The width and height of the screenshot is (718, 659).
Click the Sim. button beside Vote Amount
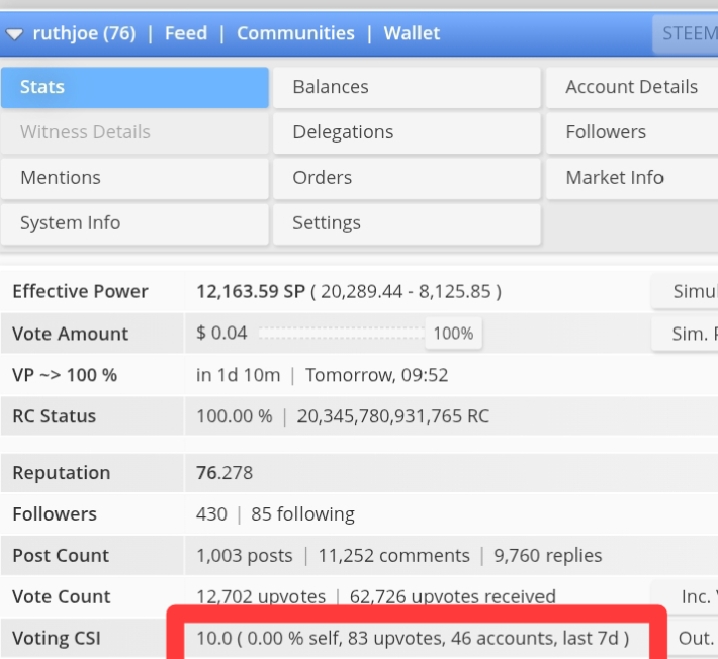pyautogui.click(x=685, y=334)
